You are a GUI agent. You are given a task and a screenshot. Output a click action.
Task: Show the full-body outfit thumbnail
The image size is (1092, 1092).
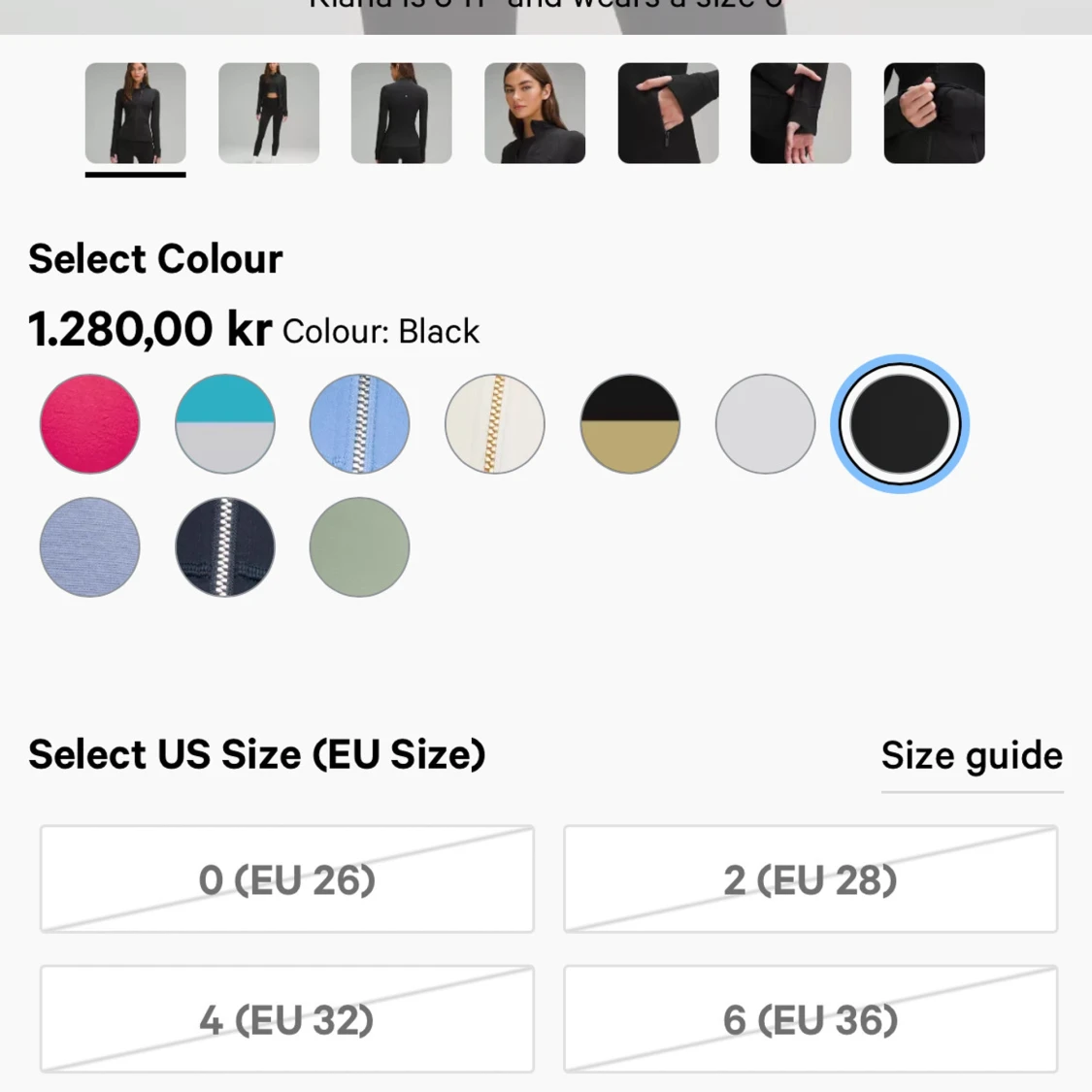(x=269, y=113)
